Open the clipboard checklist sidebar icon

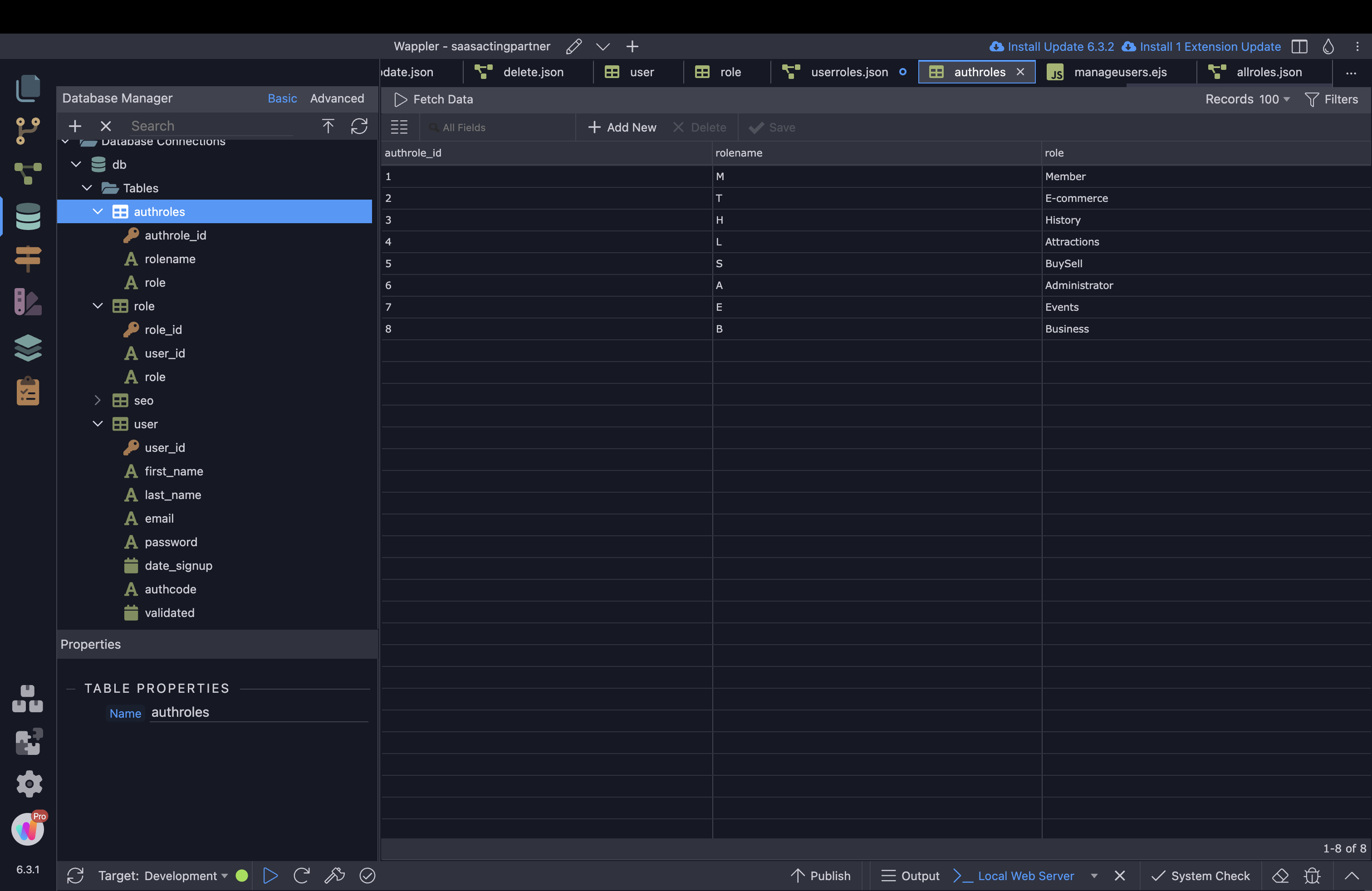point(28,392)
